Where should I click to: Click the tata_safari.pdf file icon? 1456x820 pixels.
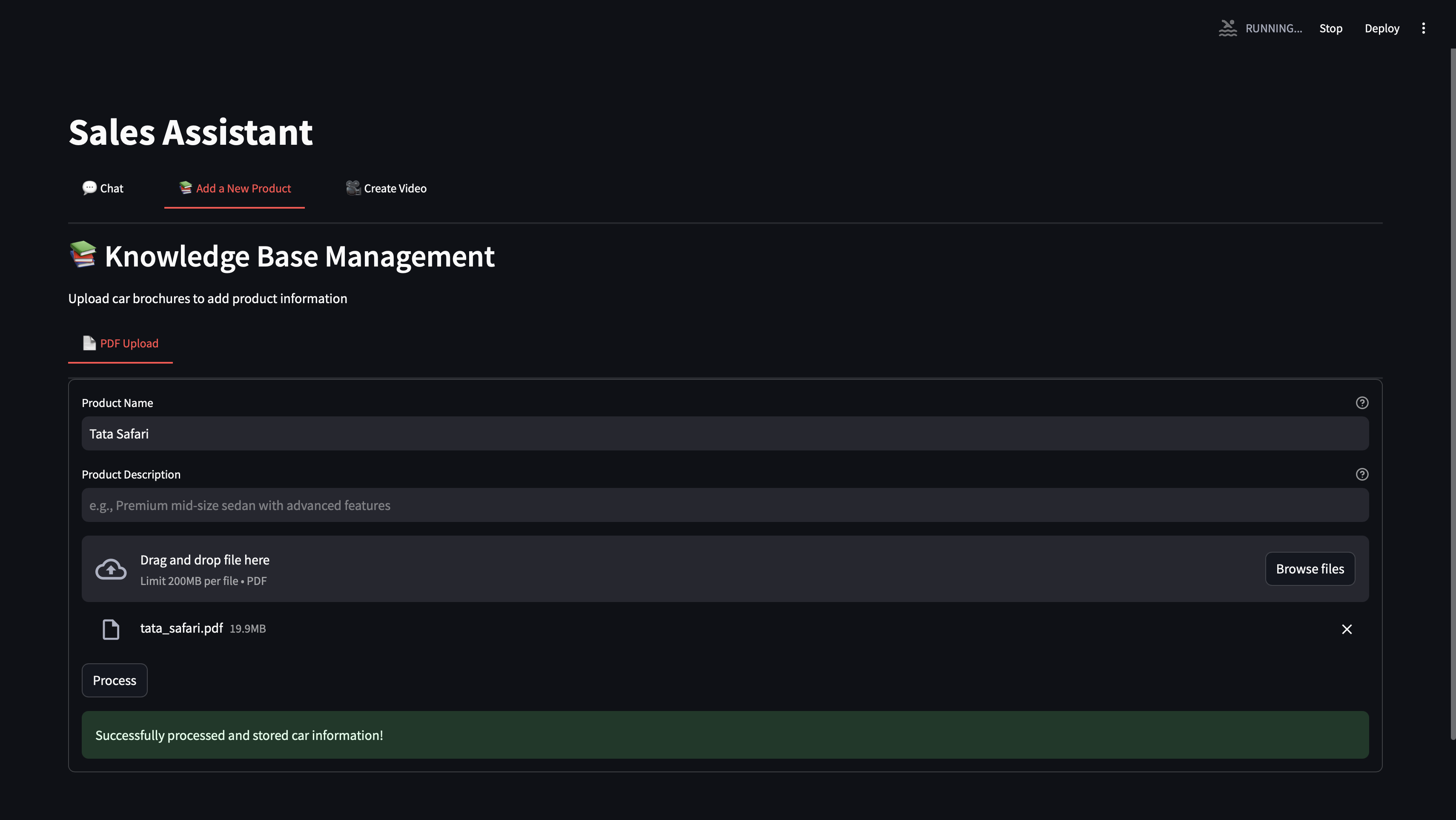tap(111, 629)
